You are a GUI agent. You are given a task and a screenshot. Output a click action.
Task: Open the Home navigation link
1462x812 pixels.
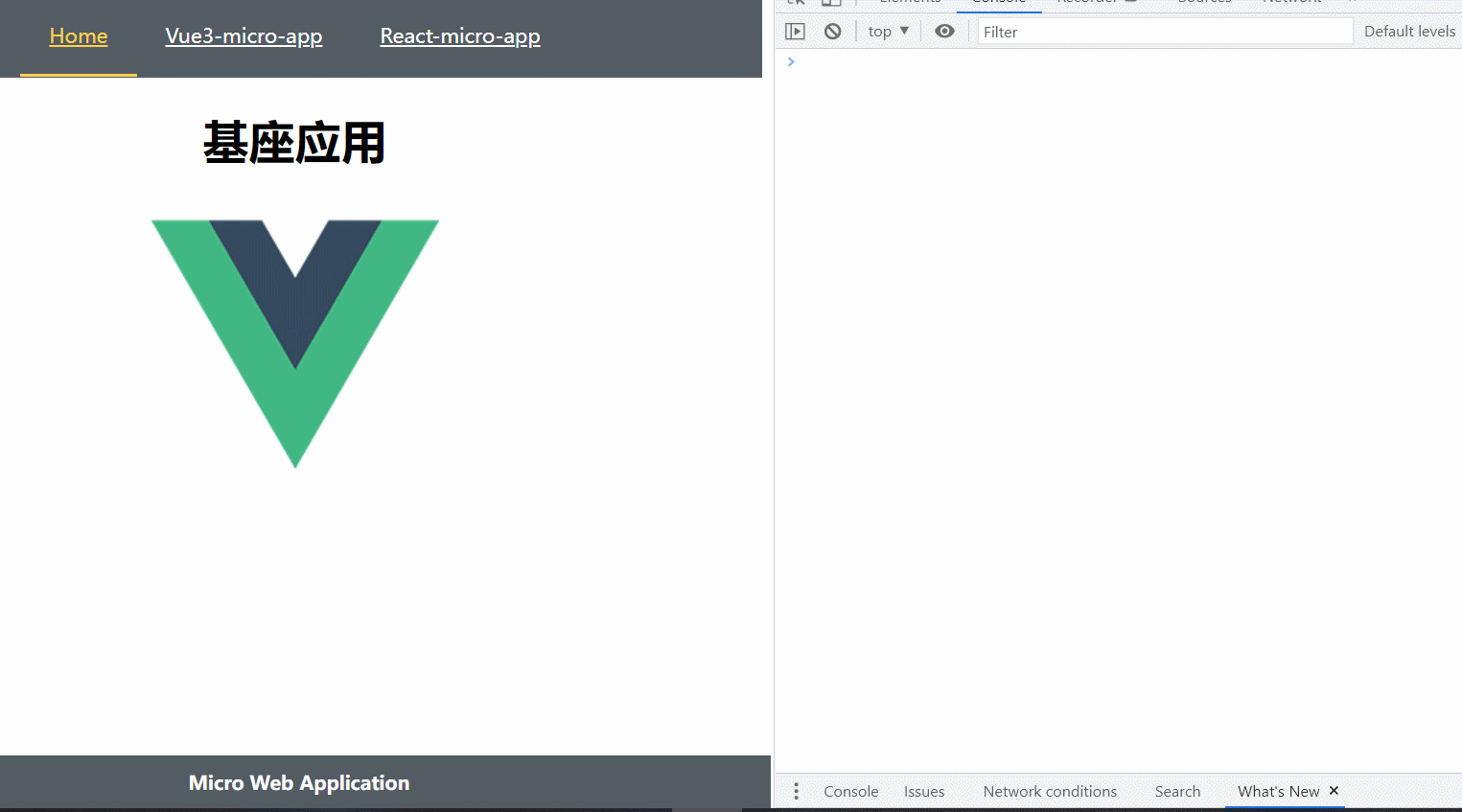tap(79, 36)
